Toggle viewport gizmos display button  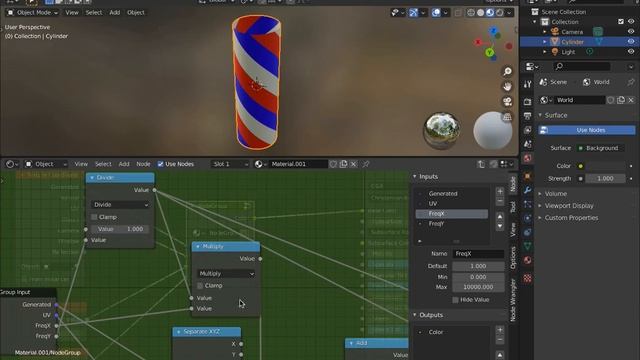coord(413,13)
